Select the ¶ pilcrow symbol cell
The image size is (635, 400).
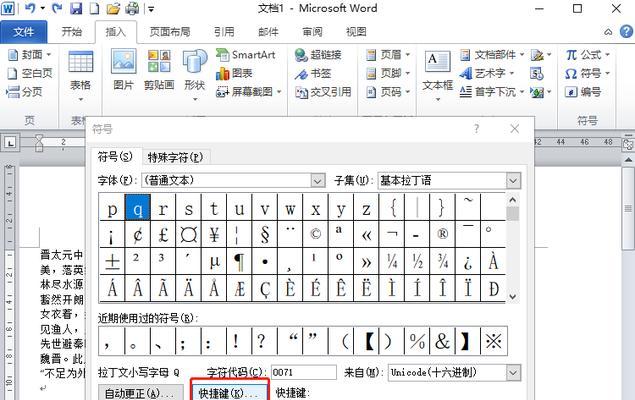pos(239,262)
